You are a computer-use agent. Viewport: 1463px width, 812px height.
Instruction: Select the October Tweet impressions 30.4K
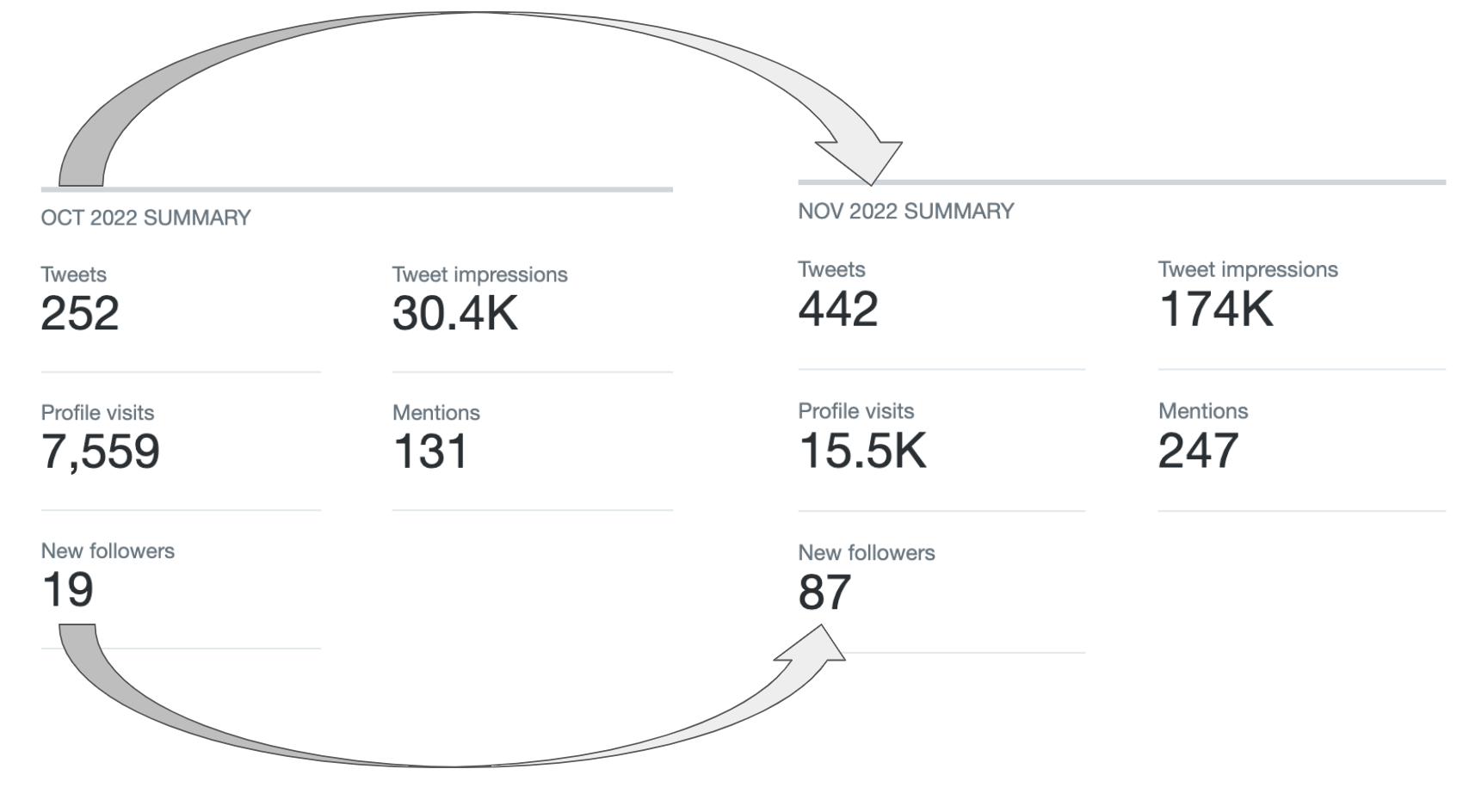click(455, 313)
